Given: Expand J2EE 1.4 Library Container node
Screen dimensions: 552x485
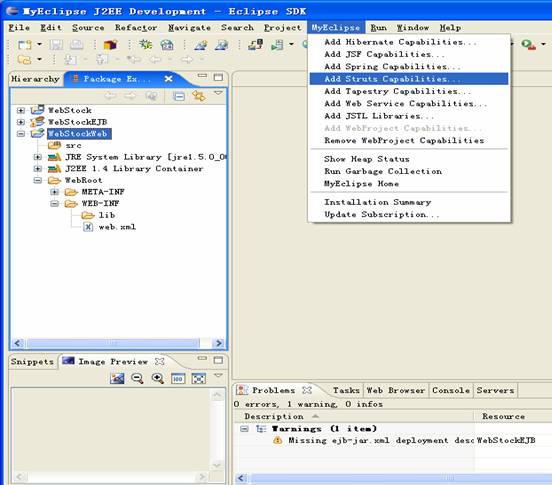Looking at the screenshot, I should 38,169.
